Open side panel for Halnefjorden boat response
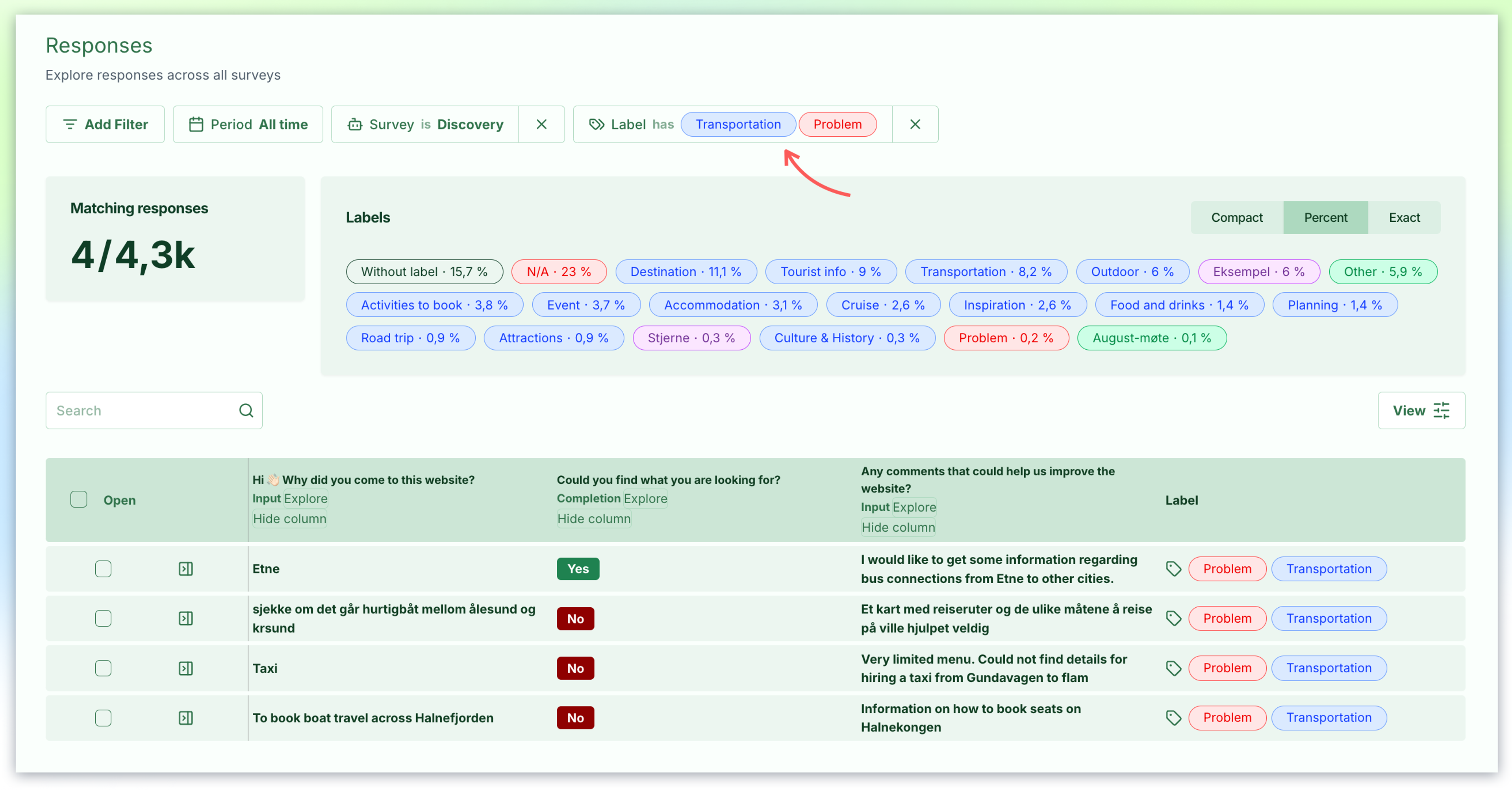Viewport: 1512px width, 790px height. (x=185, y=718)
